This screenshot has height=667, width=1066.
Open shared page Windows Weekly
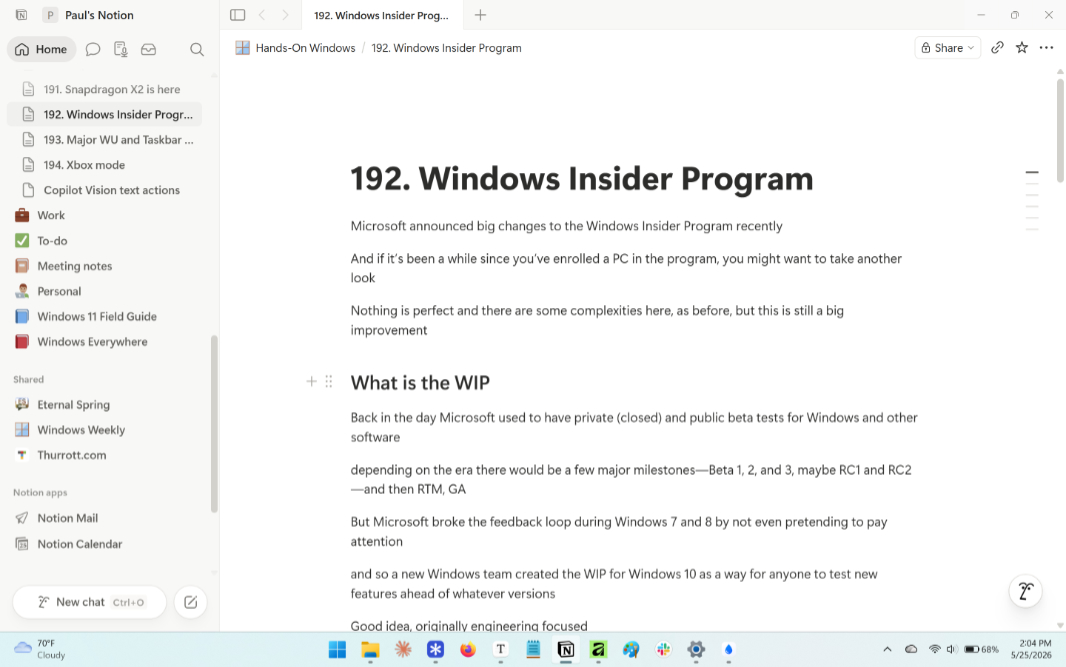[x=105, y=430]
